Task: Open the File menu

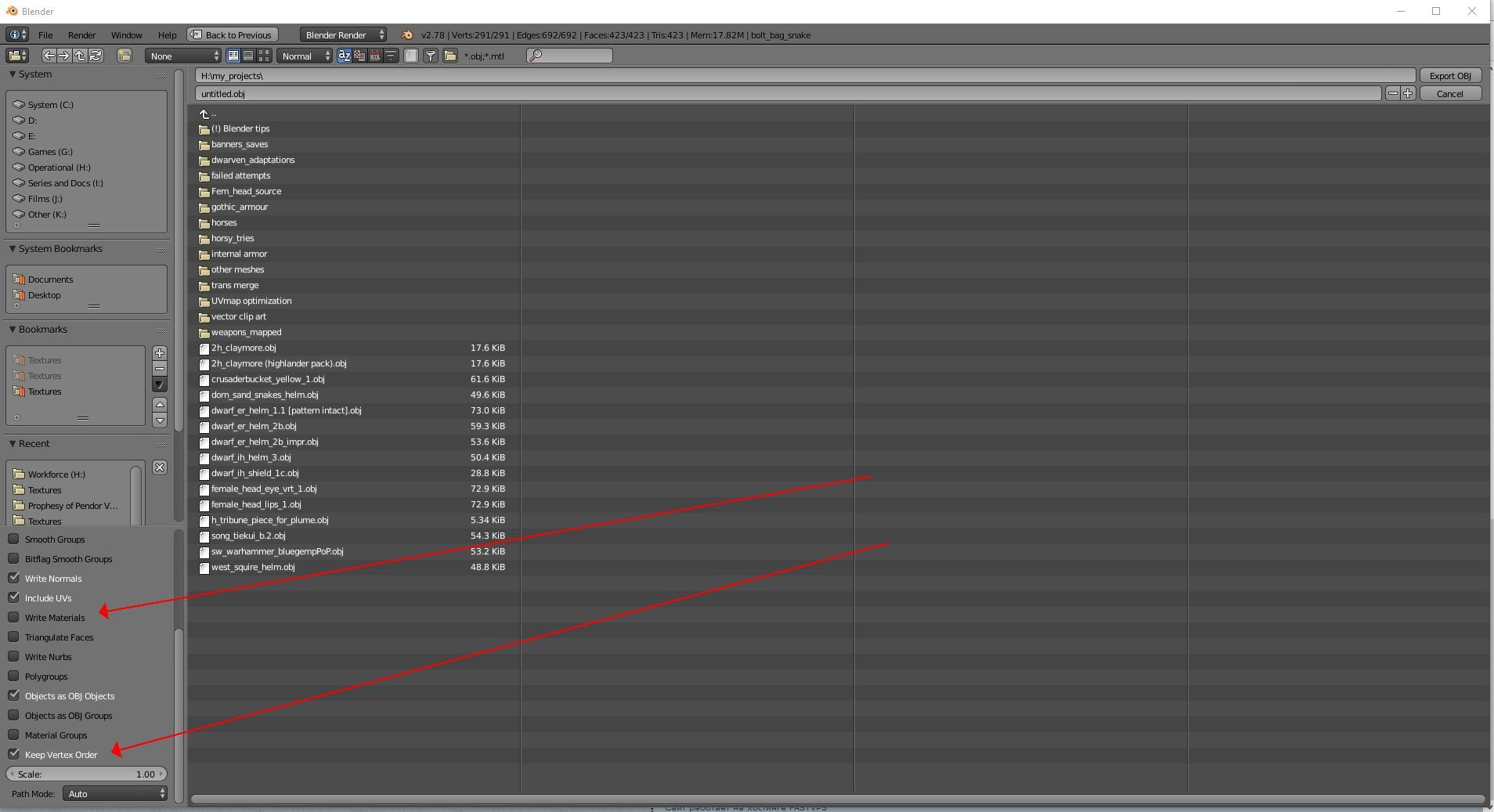Action: [x=45, y=34]
